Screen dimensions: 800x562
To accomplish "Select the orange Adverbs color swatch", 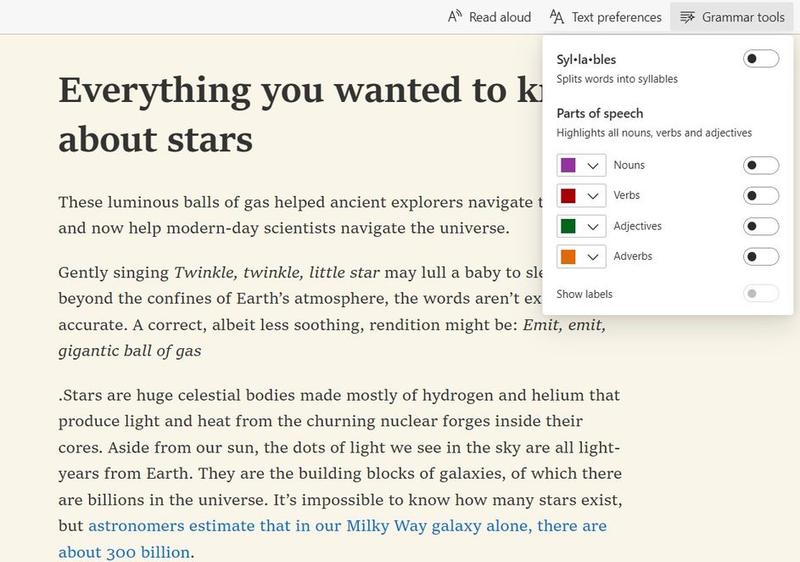I will pos(568,257).
